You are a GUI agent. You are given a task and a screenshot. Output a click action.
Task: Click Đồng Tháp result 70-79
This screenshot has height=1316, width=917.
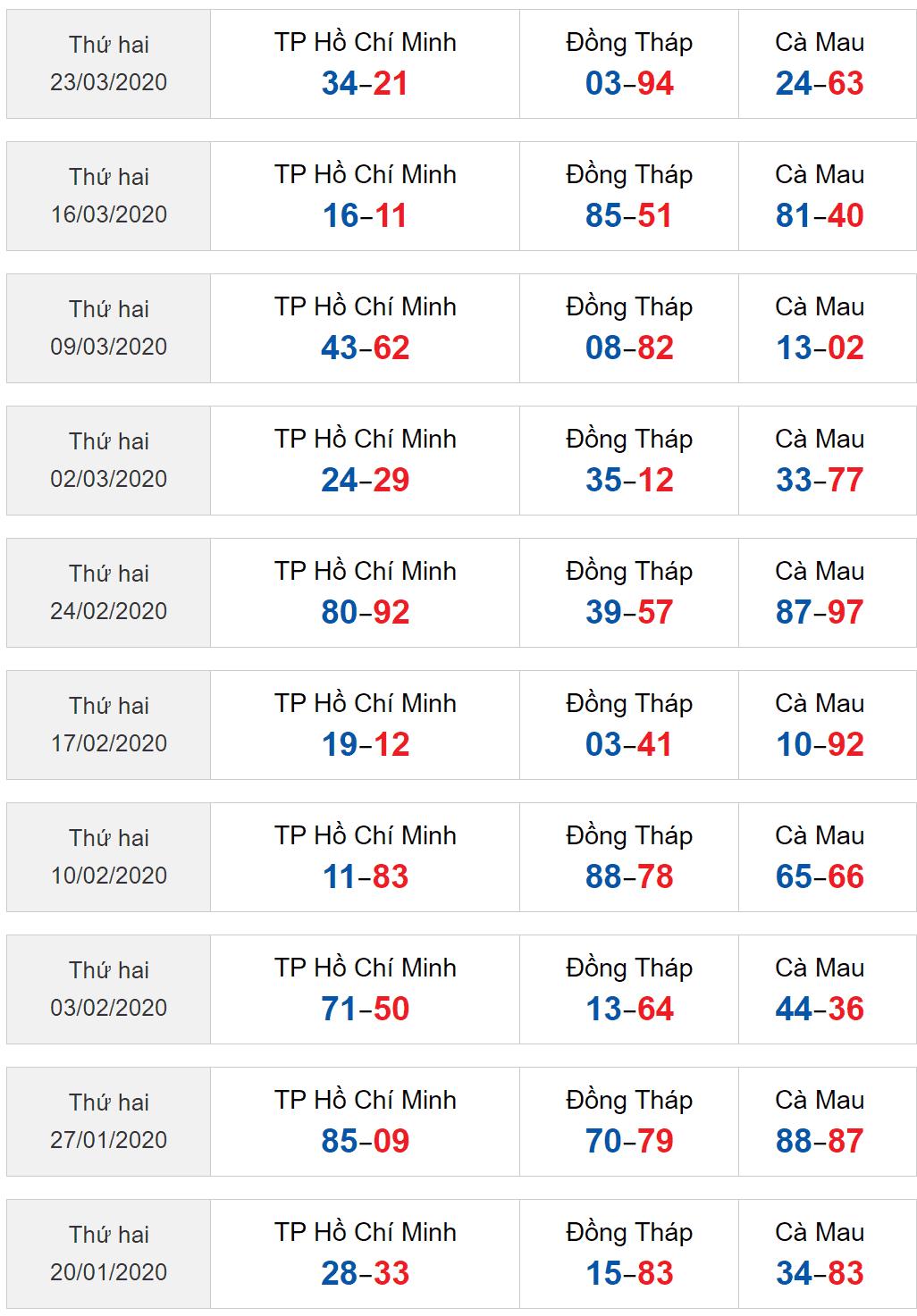(x=629, y=1141)
